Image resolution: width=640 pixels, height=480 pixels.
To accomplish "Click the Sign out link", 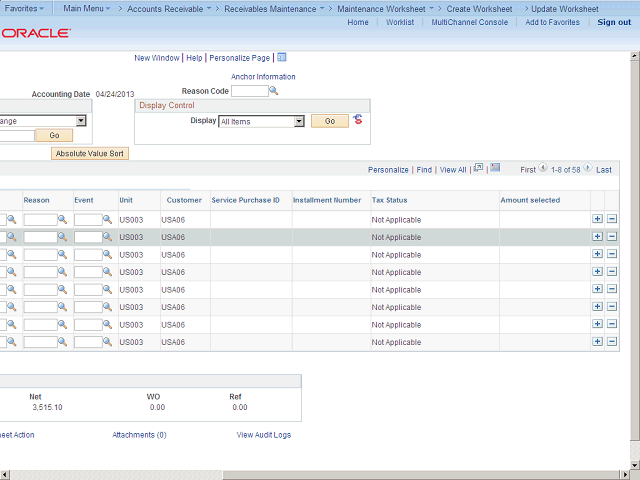I will tap(613, 22).
